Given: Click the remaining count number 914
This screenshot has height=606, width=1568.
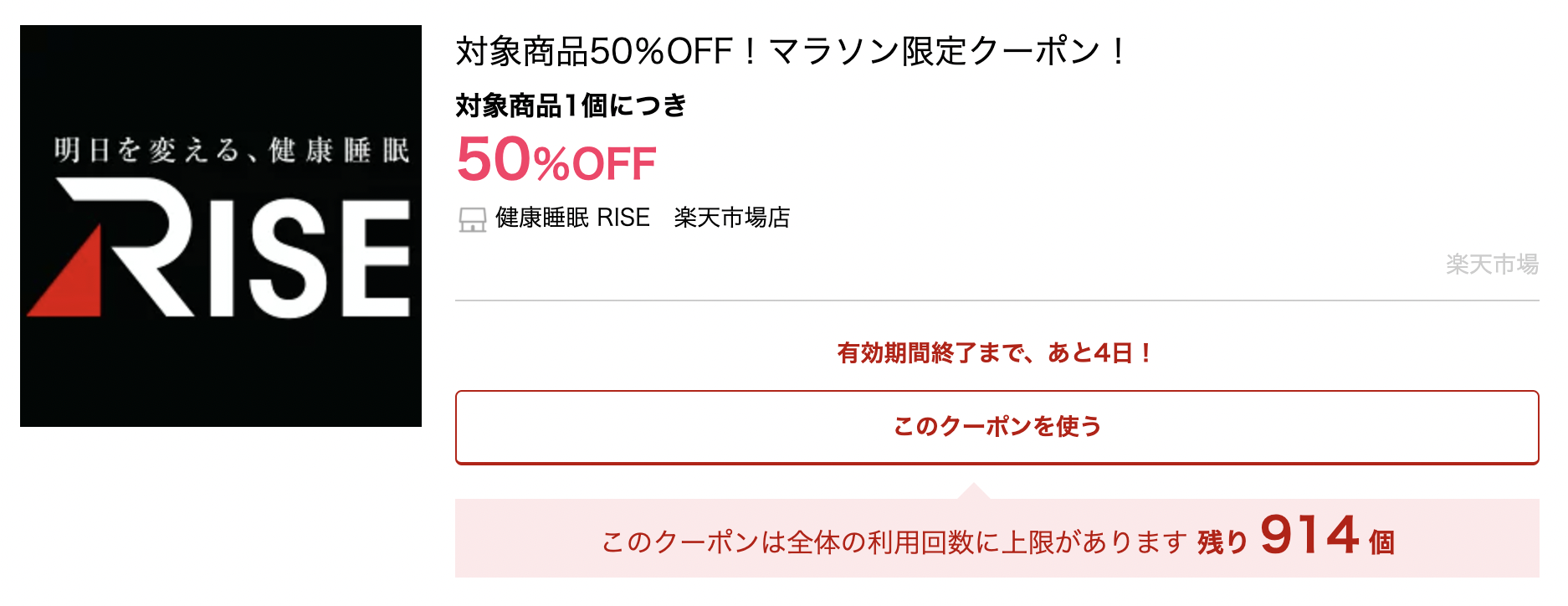Looking at the screenshot, I should tap(1309, 536).
